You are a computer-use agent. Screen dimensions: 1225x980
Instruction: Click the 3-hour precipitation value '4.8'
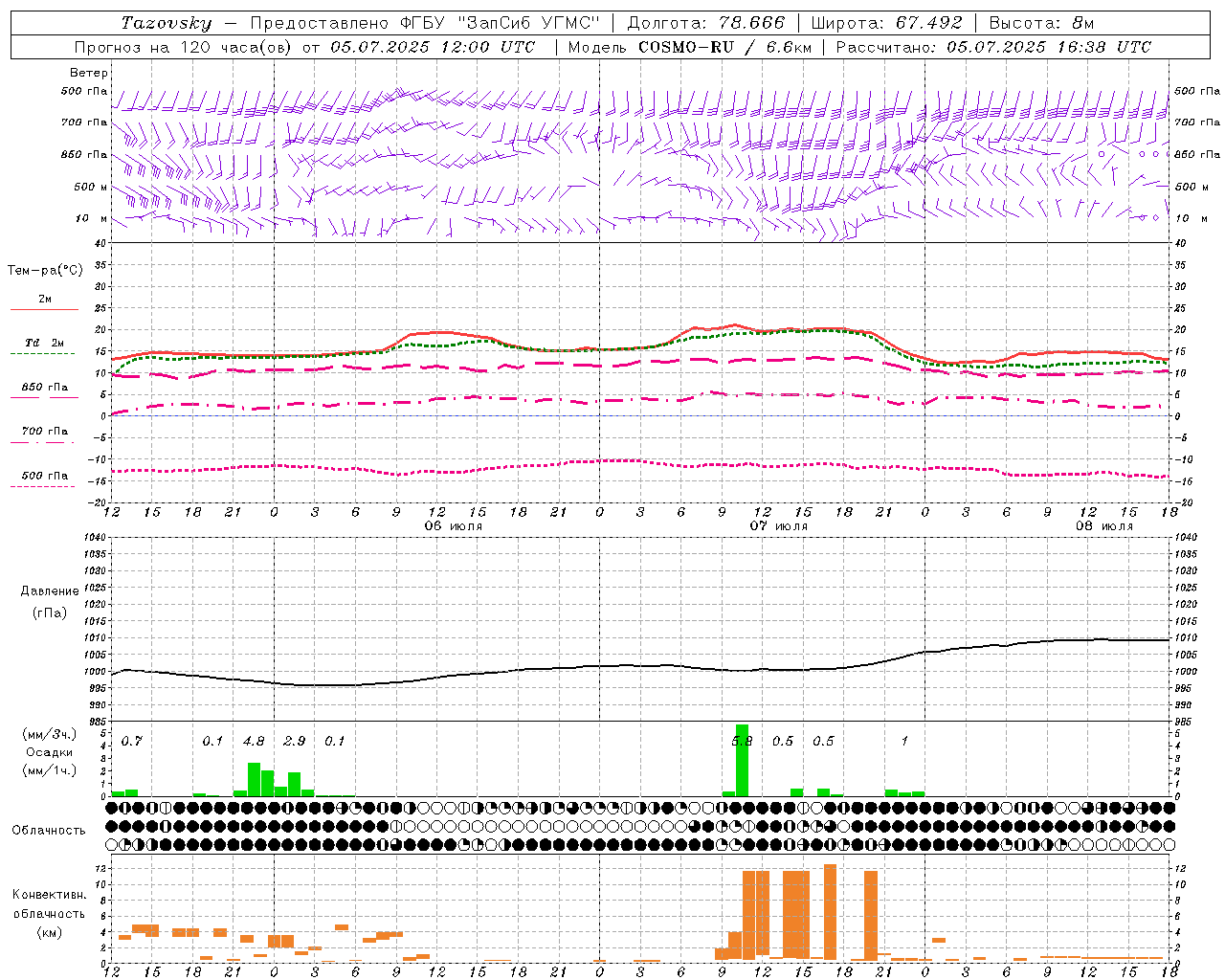(x=254, y=741)
